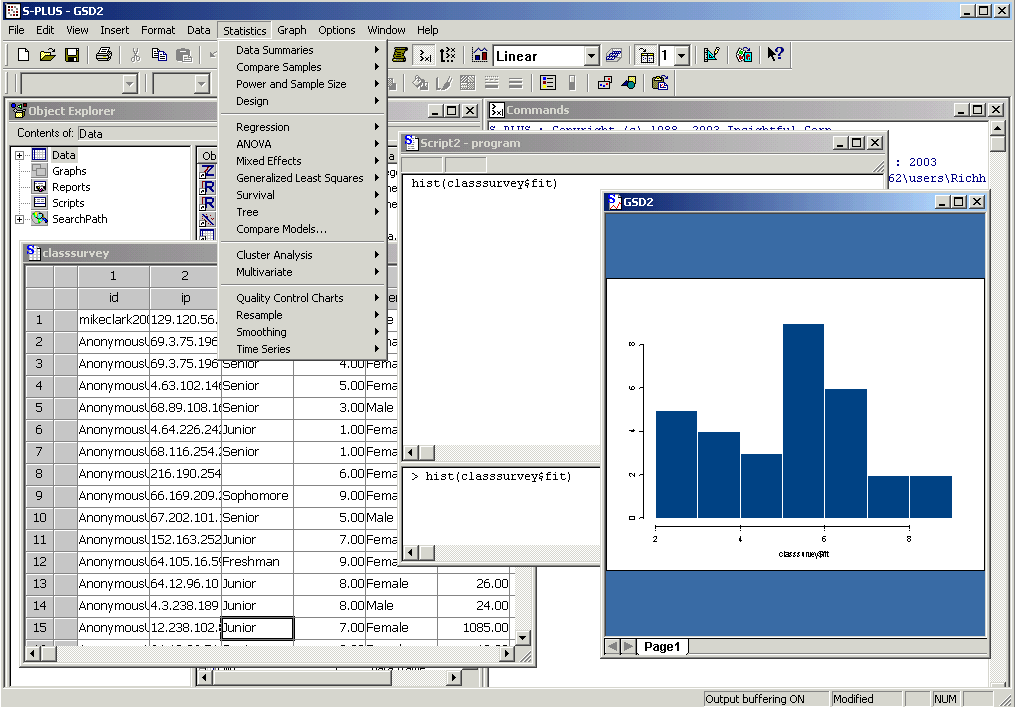Click the Copy toolbar icon
This screenshot has width=1015, height=707.
[x=159, y=56]
